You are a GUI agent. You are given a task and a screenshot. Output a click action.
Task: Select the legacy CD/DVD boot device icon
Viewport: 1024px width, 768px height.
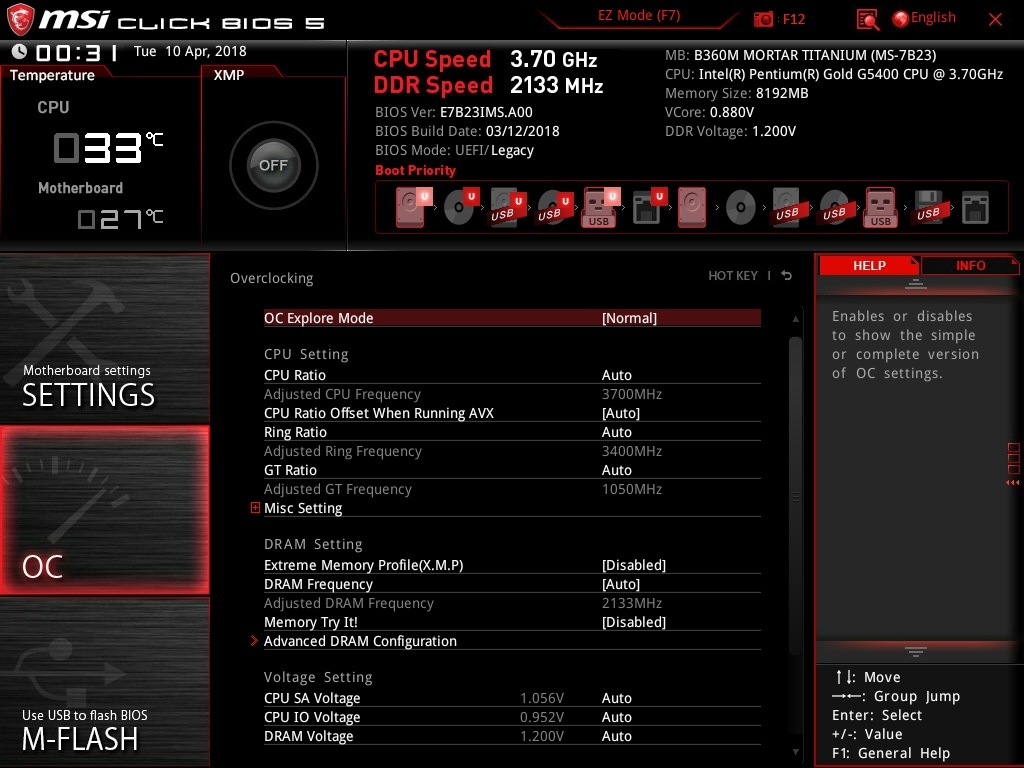[x=741, y=208]
